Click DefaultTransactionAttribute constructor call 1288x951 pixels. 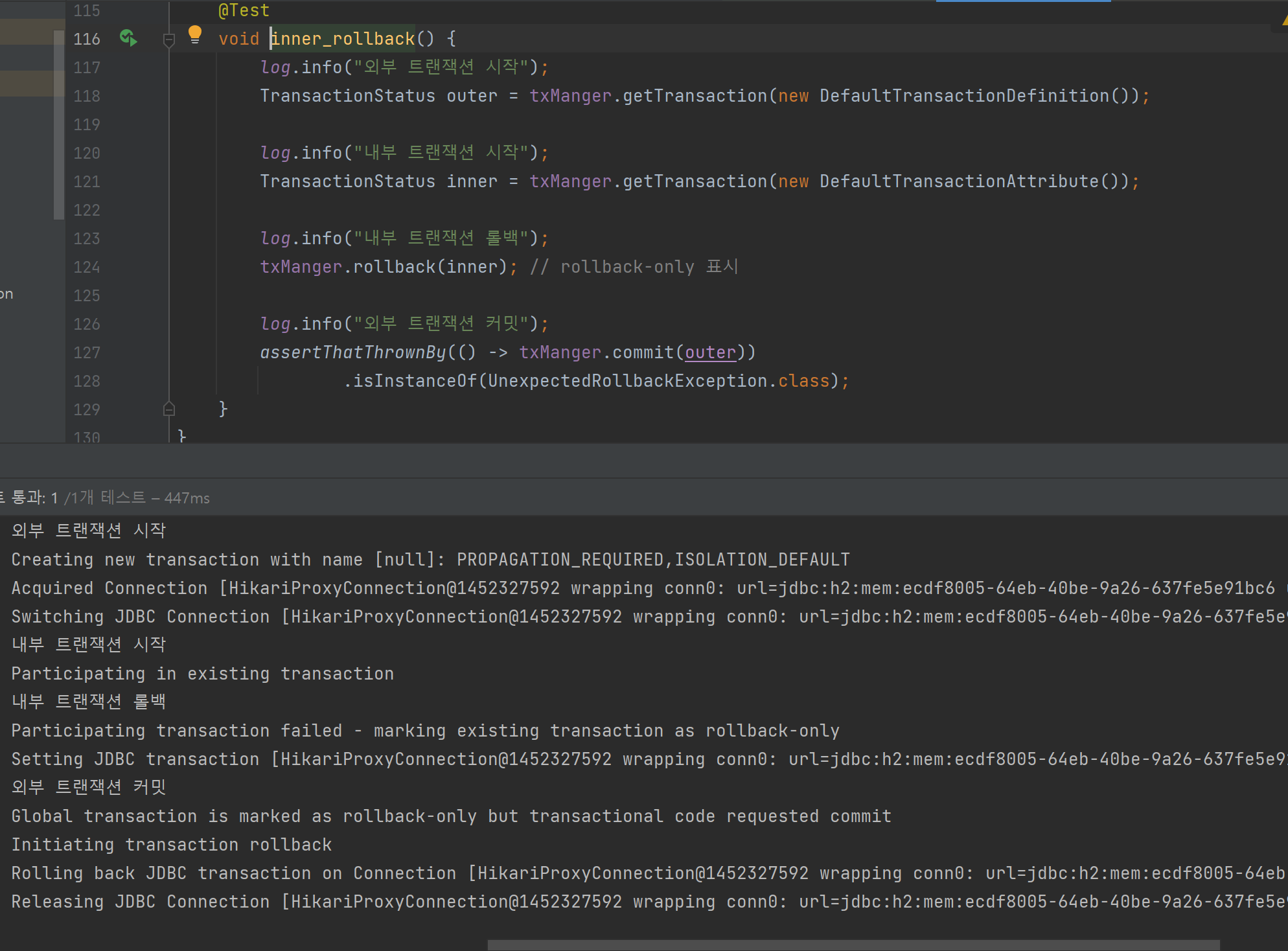pyautogui.click(x=959, y=181)
